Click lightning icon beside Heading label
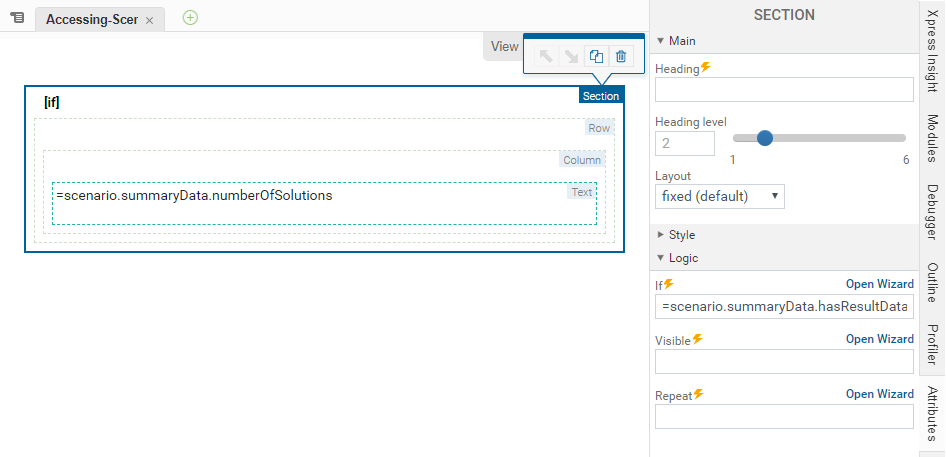The image size is (946, 457). coord(706,67)
